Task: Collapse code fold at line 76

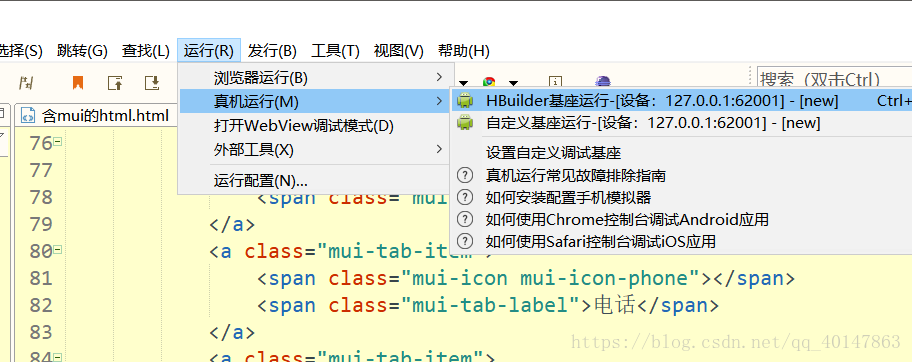Action: pos(58,141)
